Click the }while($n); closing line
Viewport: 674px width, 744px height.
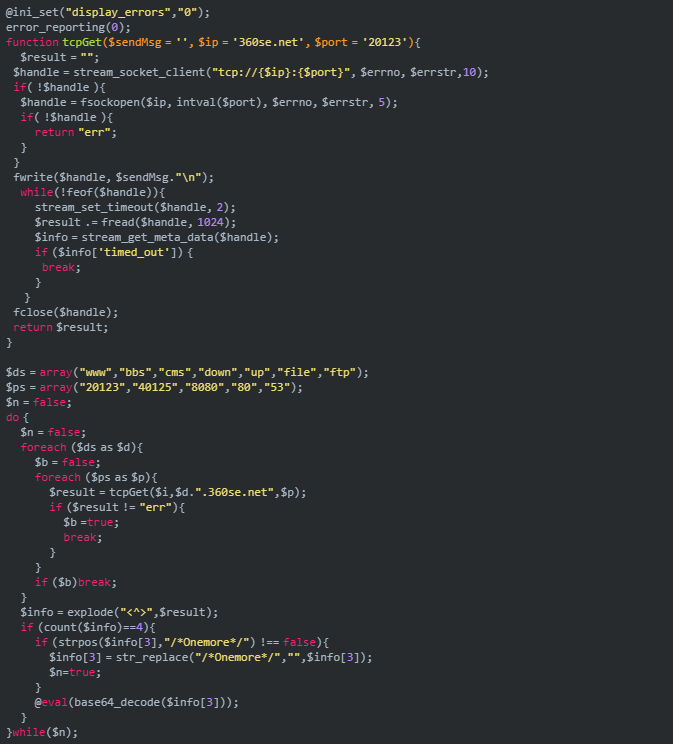point(42,732)
